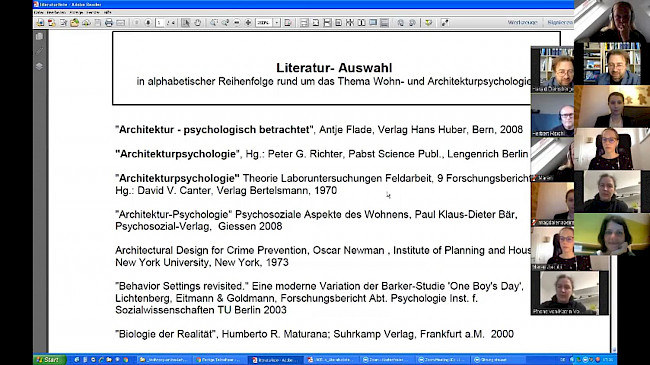Click the second toolbar icon with red PDF symbol
The height and width of the screenshot is (365, 650).
click(51, 23)
